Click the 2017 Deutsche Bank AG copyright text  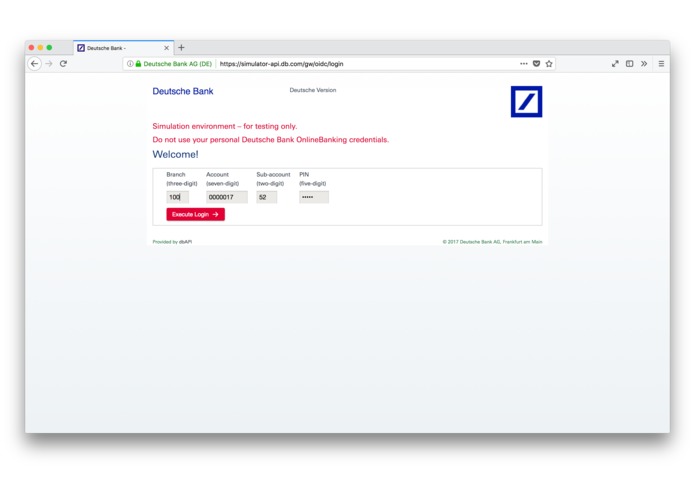[492, 242]
